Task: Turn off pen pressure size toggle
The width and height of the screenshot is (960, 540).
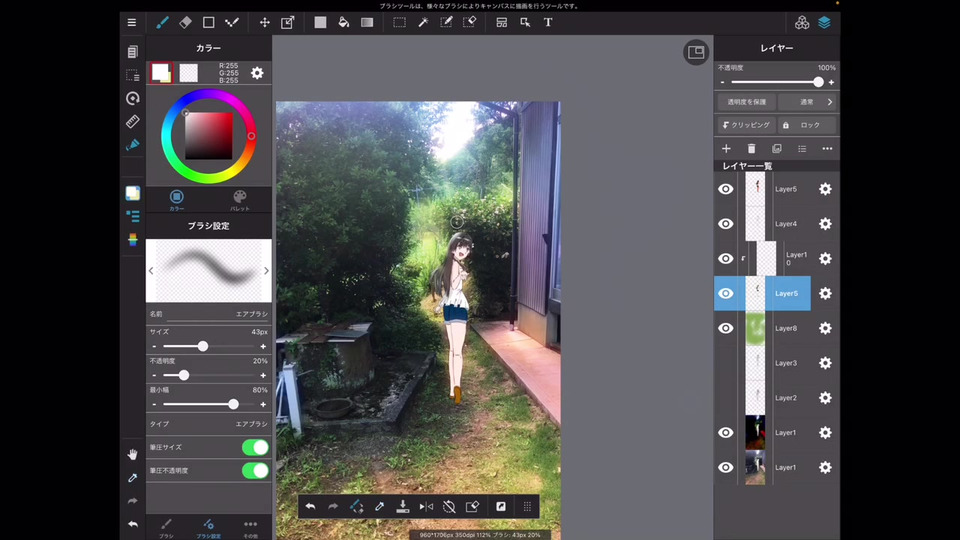Action: (255, 448)
